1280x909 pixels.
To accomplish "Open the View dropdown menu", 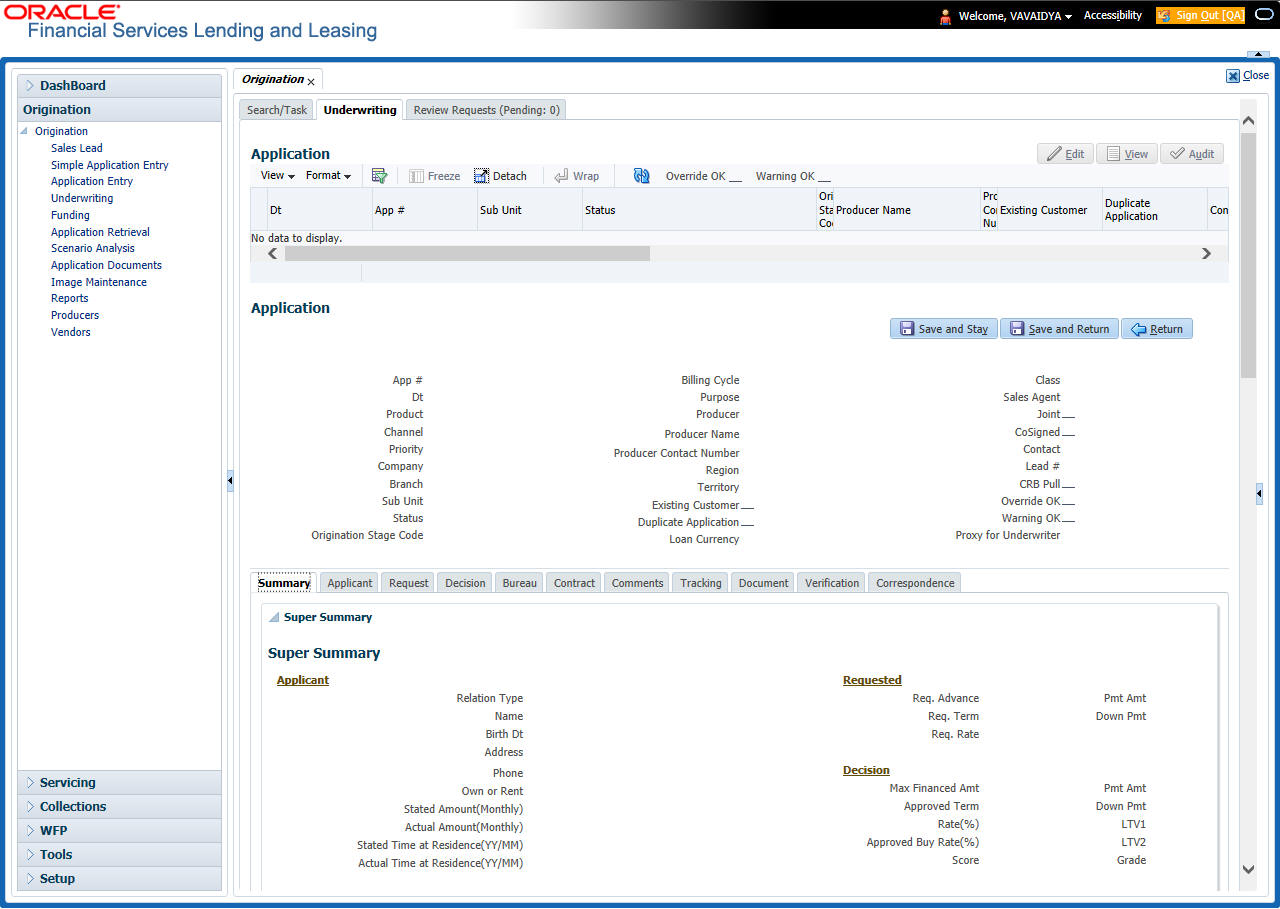I will coord(277,176).
